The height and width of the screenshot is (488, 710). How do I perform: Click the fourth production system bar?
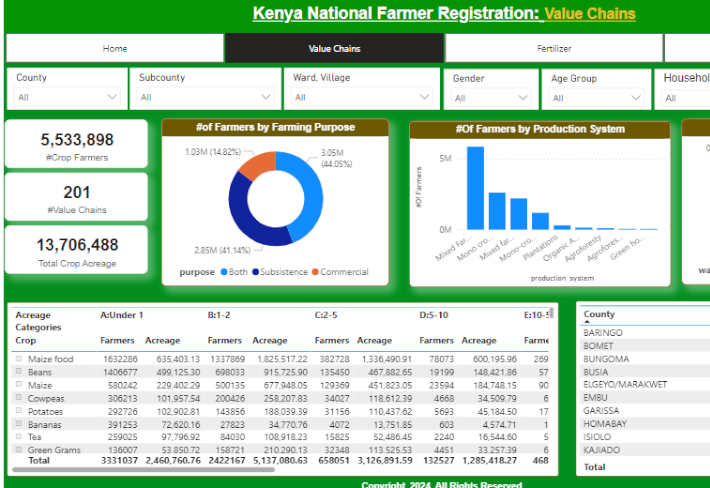tap(540, 221)
